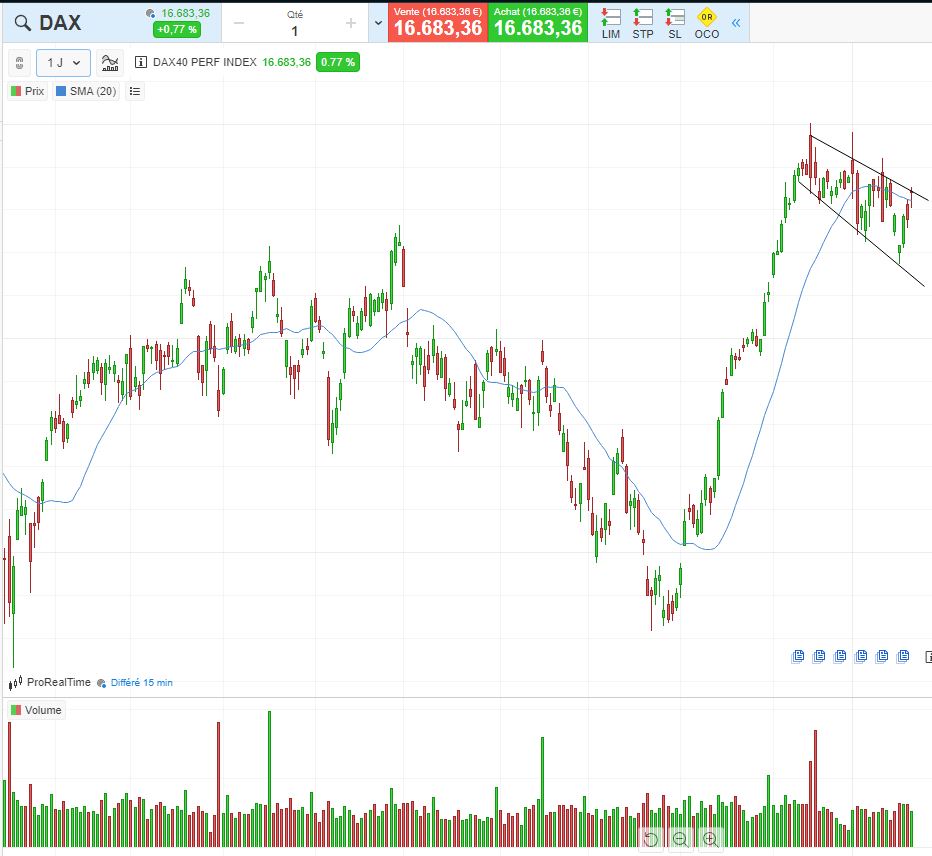Open the chart indicators icon

coord(110,63)
